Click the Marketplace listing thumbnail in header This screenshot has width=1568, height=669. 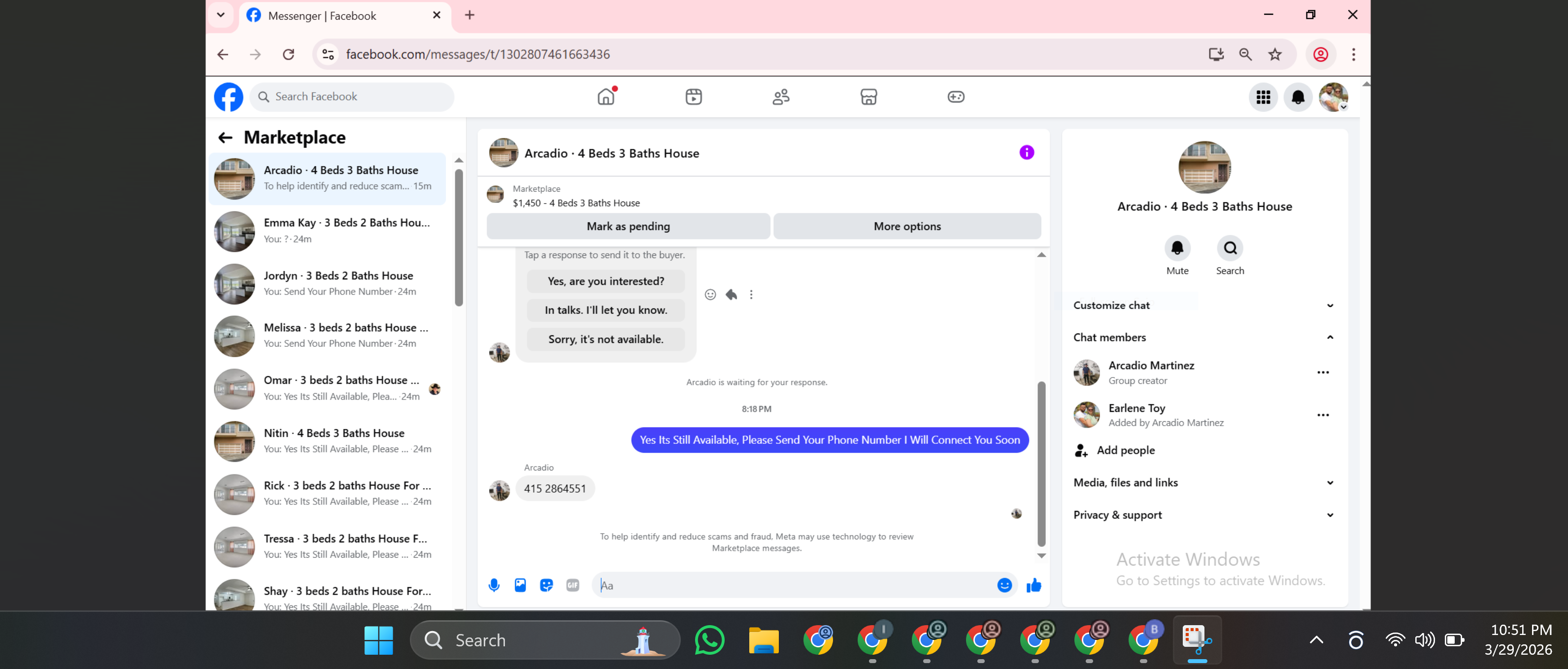pos(495,195)
